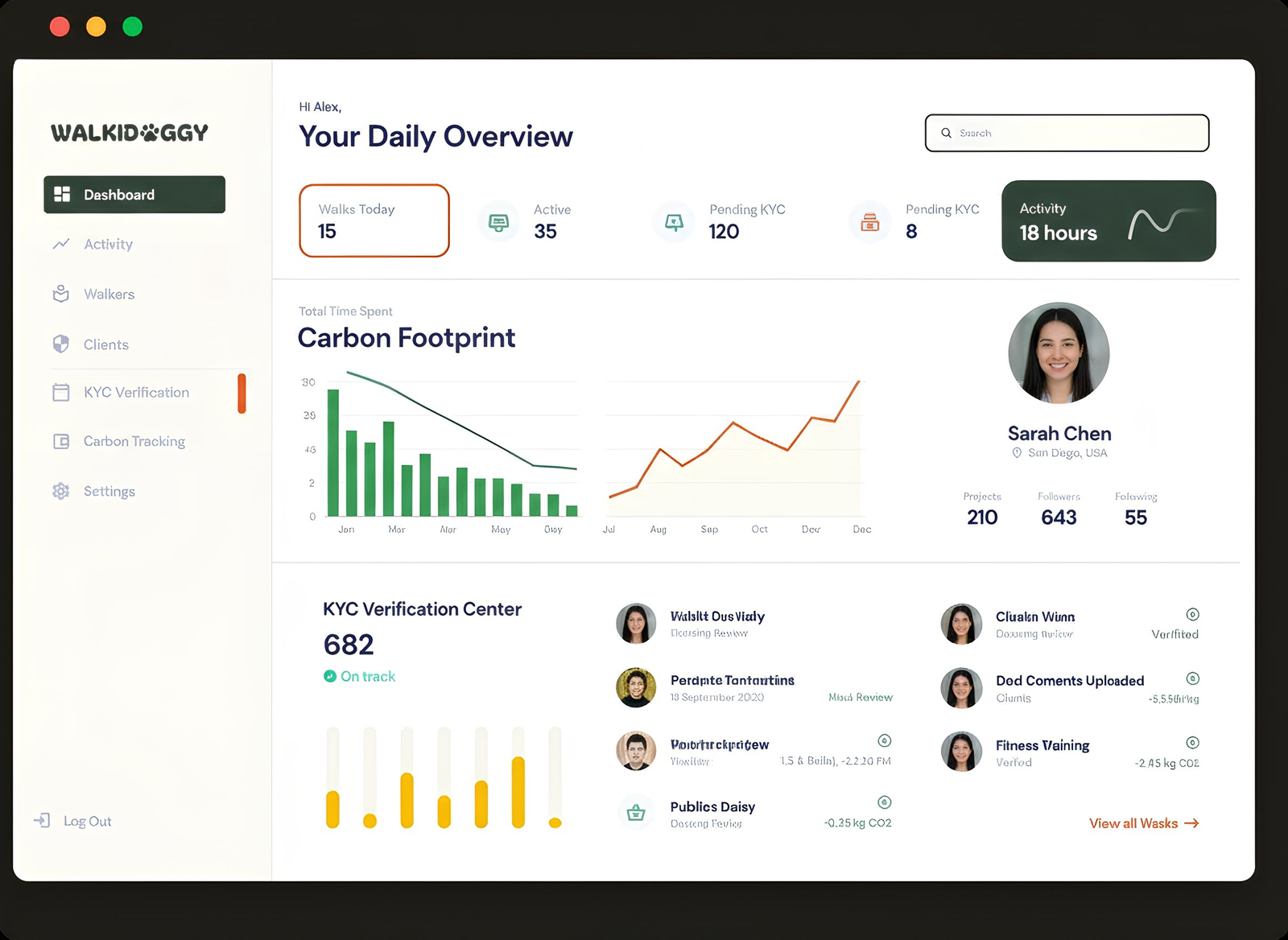Open the Activity 18 hours card

pyautogui.click(x=1108, y=221)
